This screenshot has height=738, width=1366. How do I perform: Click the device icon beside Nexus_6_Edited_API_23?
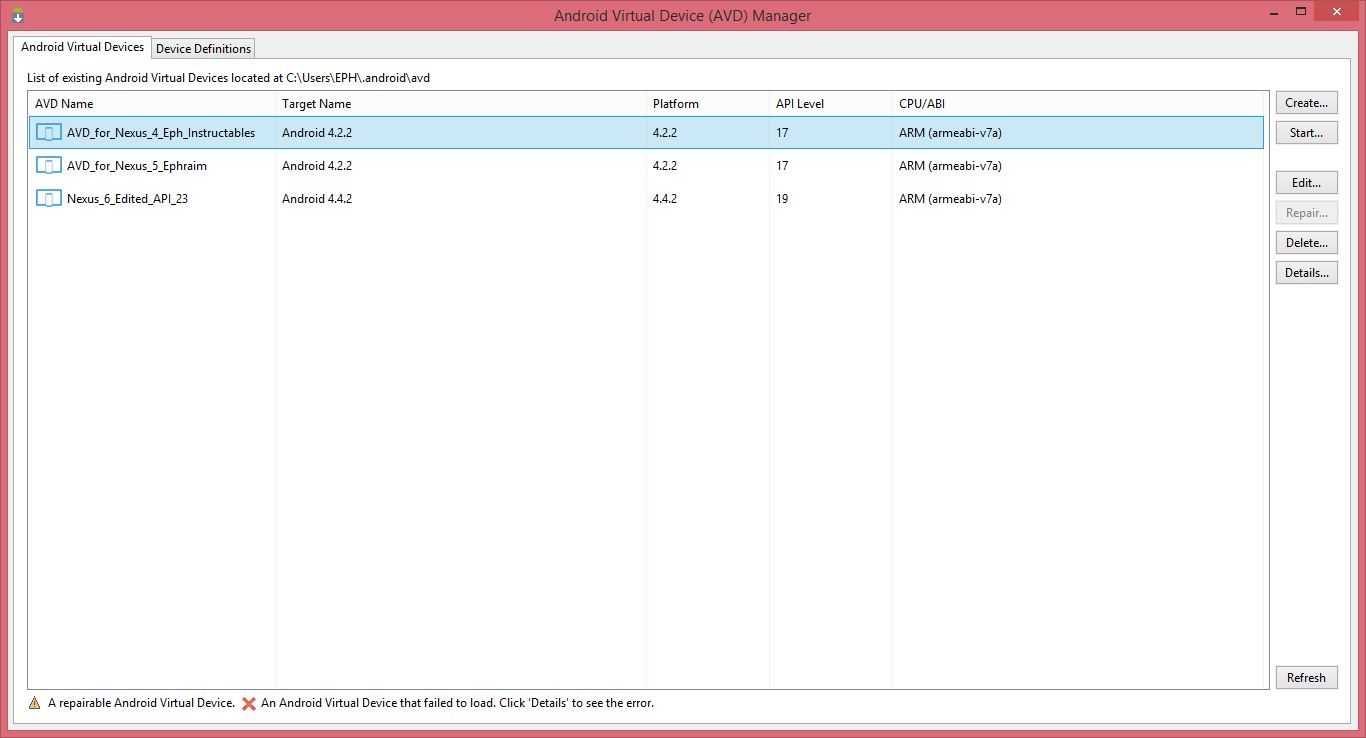pos(48,197)
